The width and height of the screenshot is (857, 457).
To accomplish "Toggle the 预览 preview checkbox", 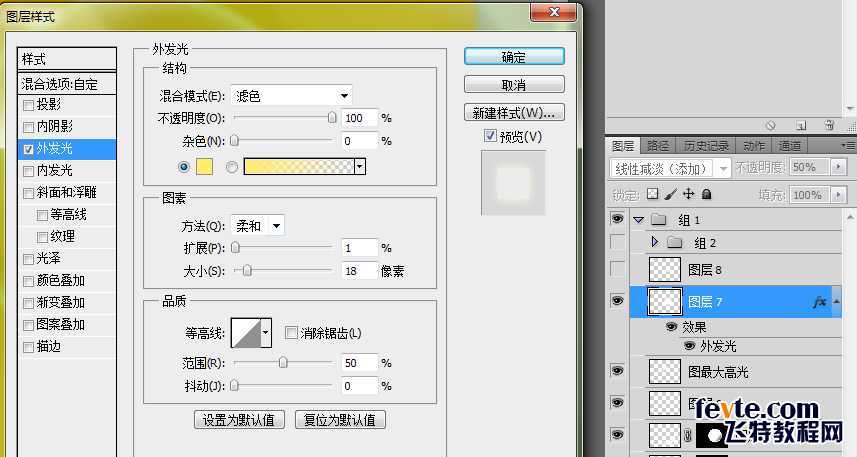I will pyautogui.click(x=490, y=136).
